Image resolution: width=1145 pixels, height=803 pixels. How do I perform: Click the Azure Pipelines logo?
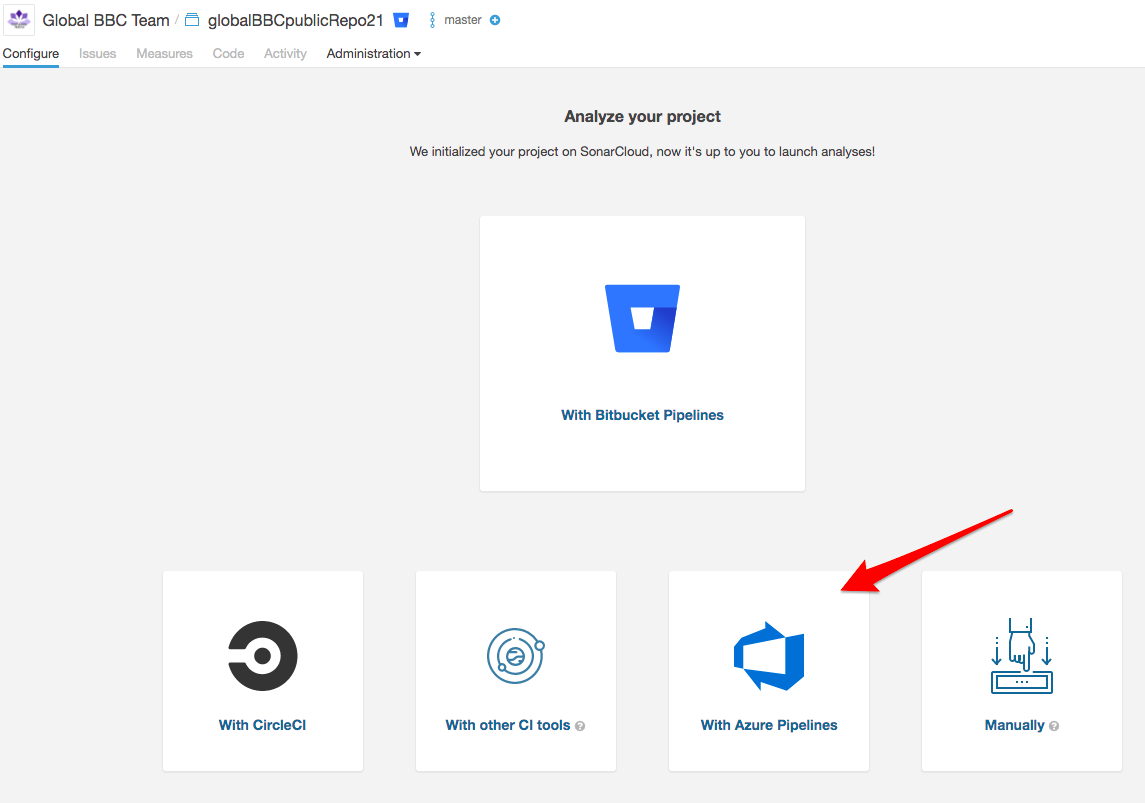click(768, 656)
